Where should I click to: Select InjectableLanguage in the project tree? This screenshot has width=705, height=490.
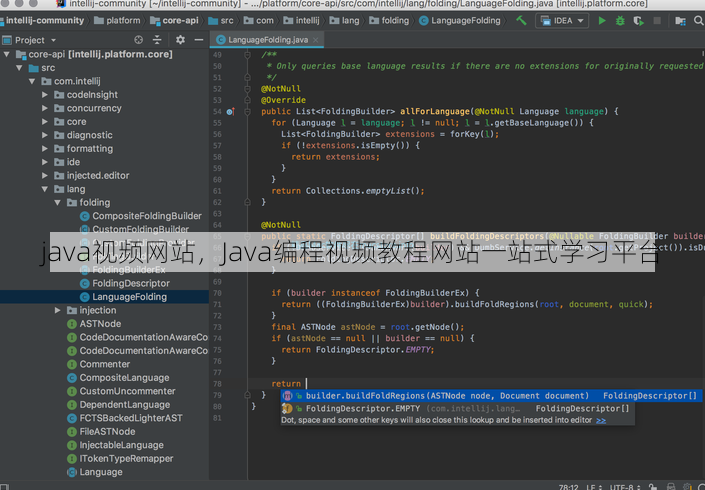pyautogui.click(x=116, y=445)
